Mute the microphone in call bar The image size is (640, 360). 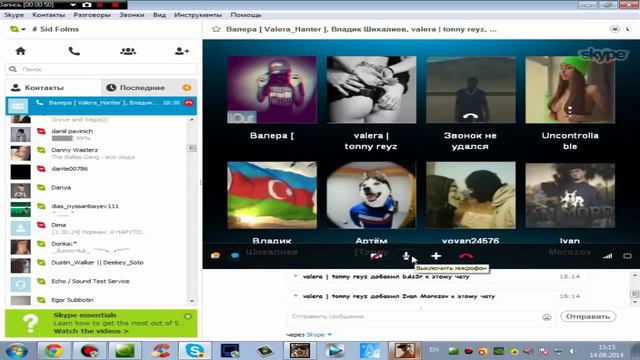(406, 256)
